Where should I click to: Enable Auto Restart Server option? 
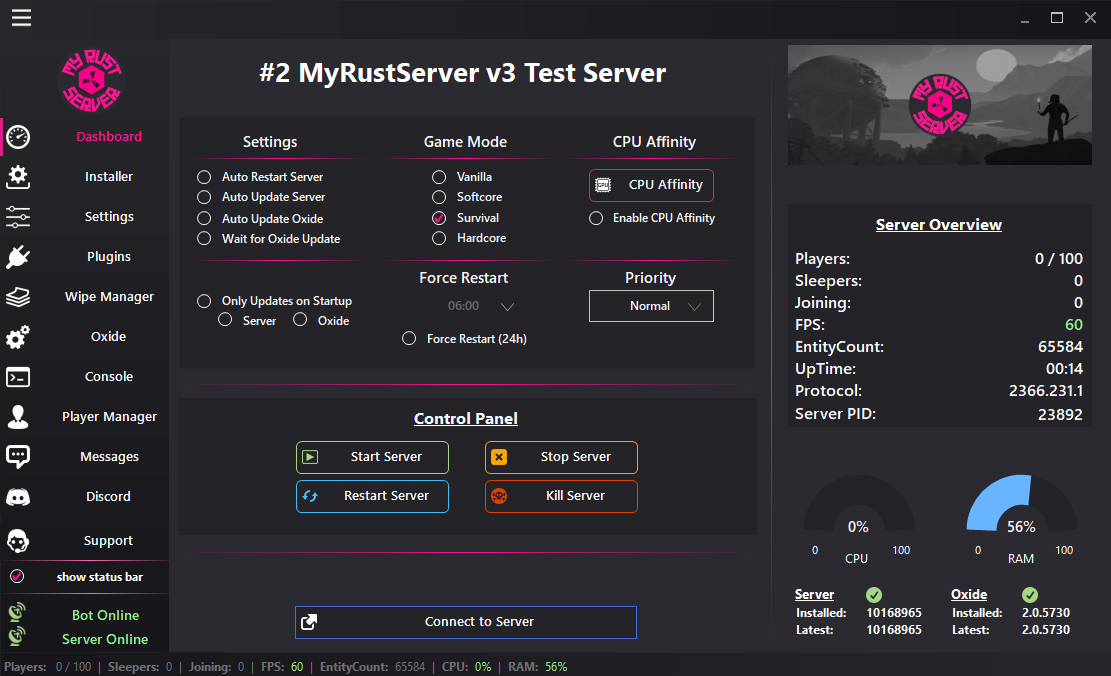click(204, 177)
